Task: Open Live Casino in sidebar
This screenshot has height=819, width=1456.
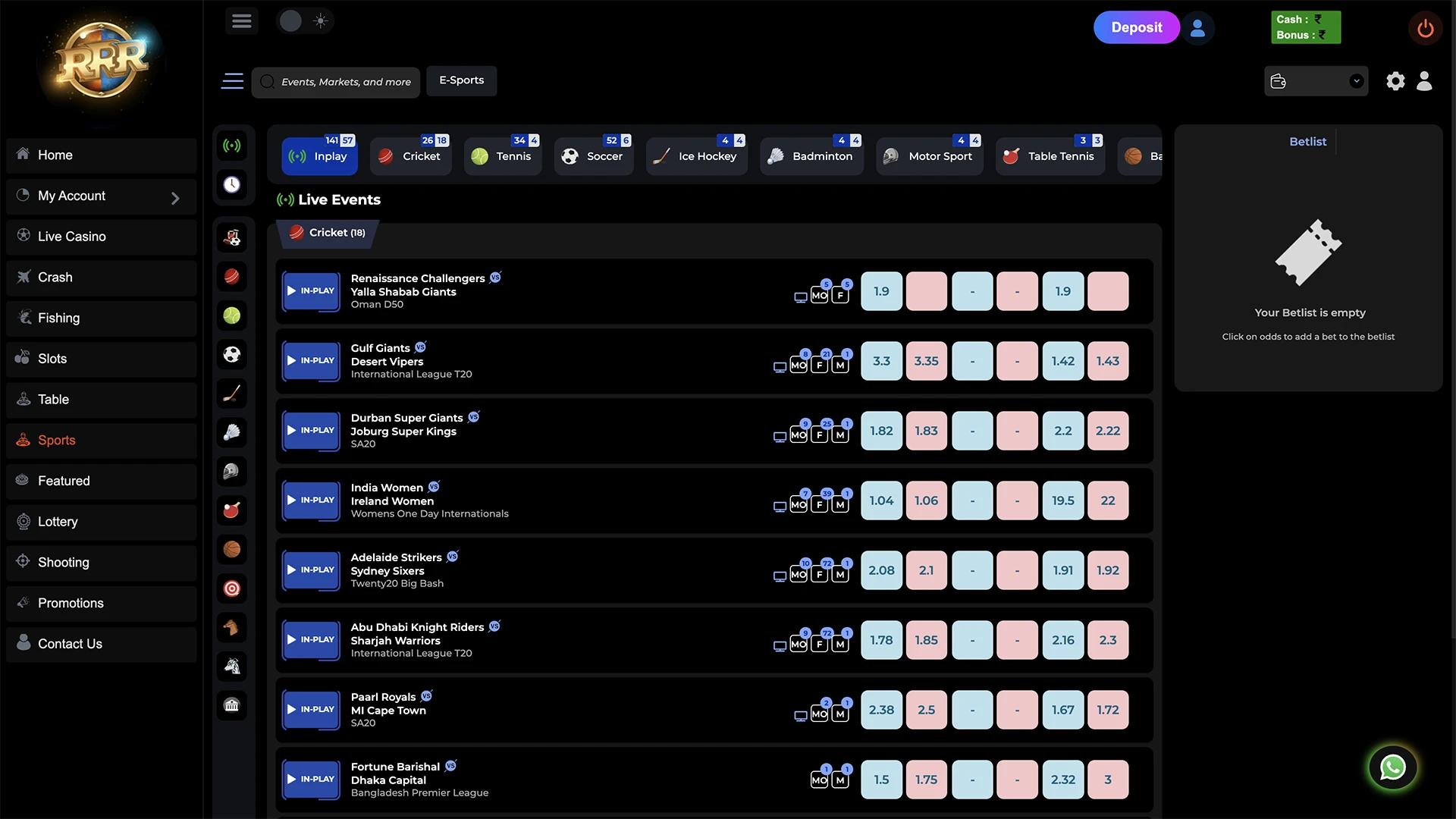Action: pos(101,237)
